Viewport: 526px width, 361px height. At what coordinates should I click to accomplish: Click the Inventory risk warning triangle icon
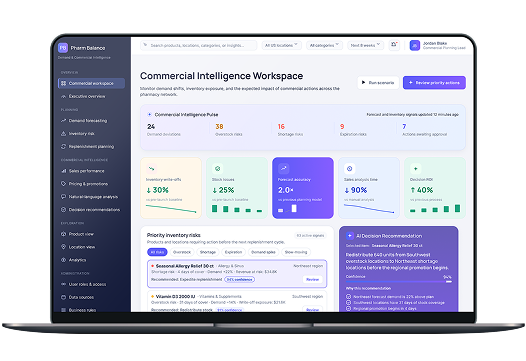point(63,134)
